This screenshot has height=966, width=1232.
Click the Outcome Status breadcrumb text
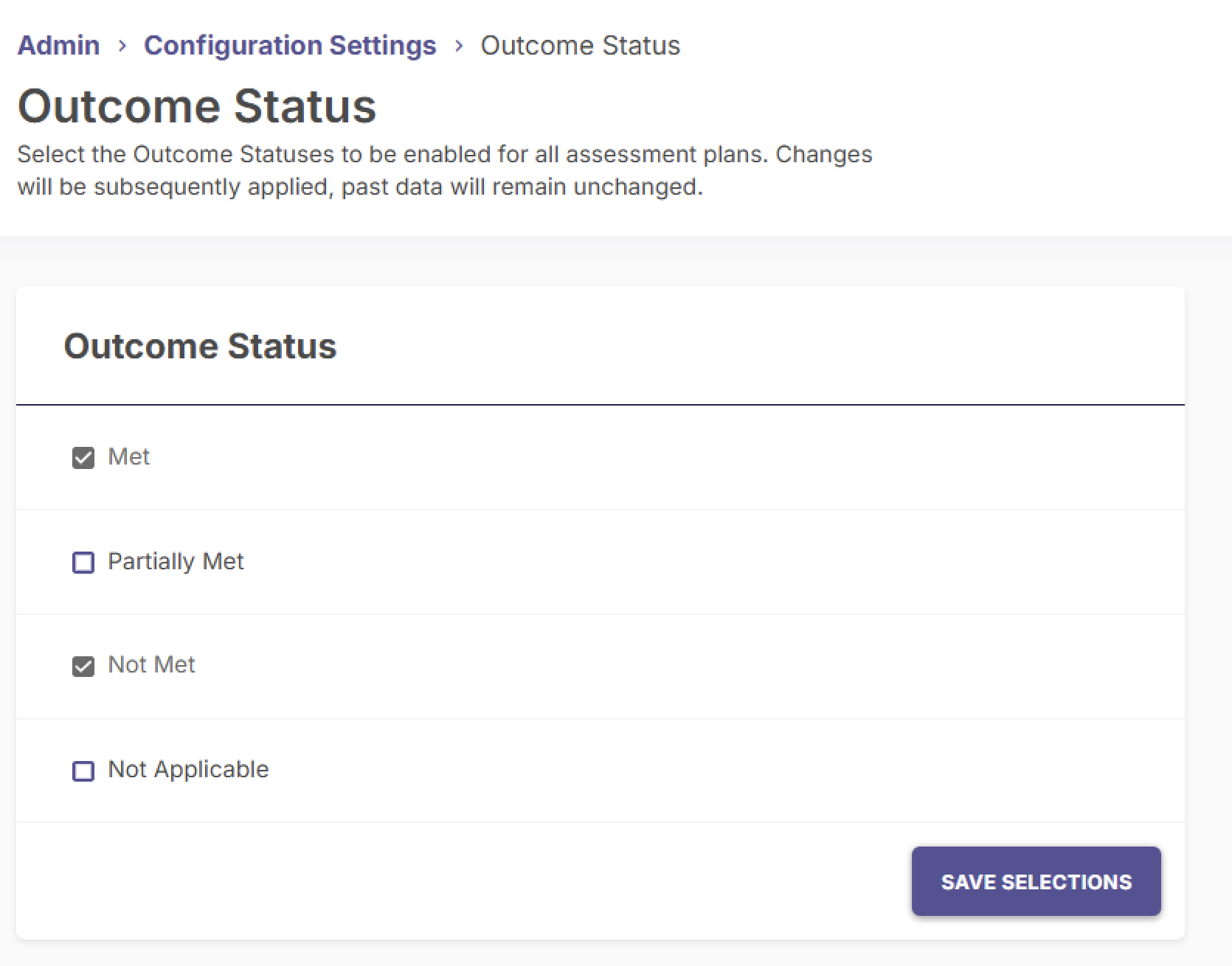click(x=581, y=45)
